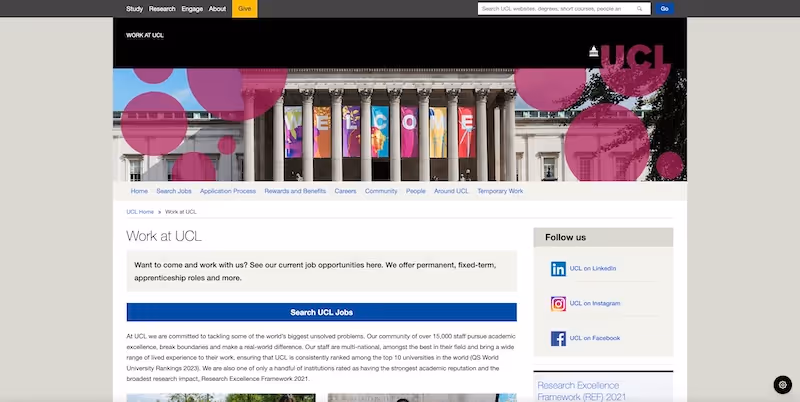
Task: Open Research Excellence Framework (REF) 2021 link
Action: 582,391
